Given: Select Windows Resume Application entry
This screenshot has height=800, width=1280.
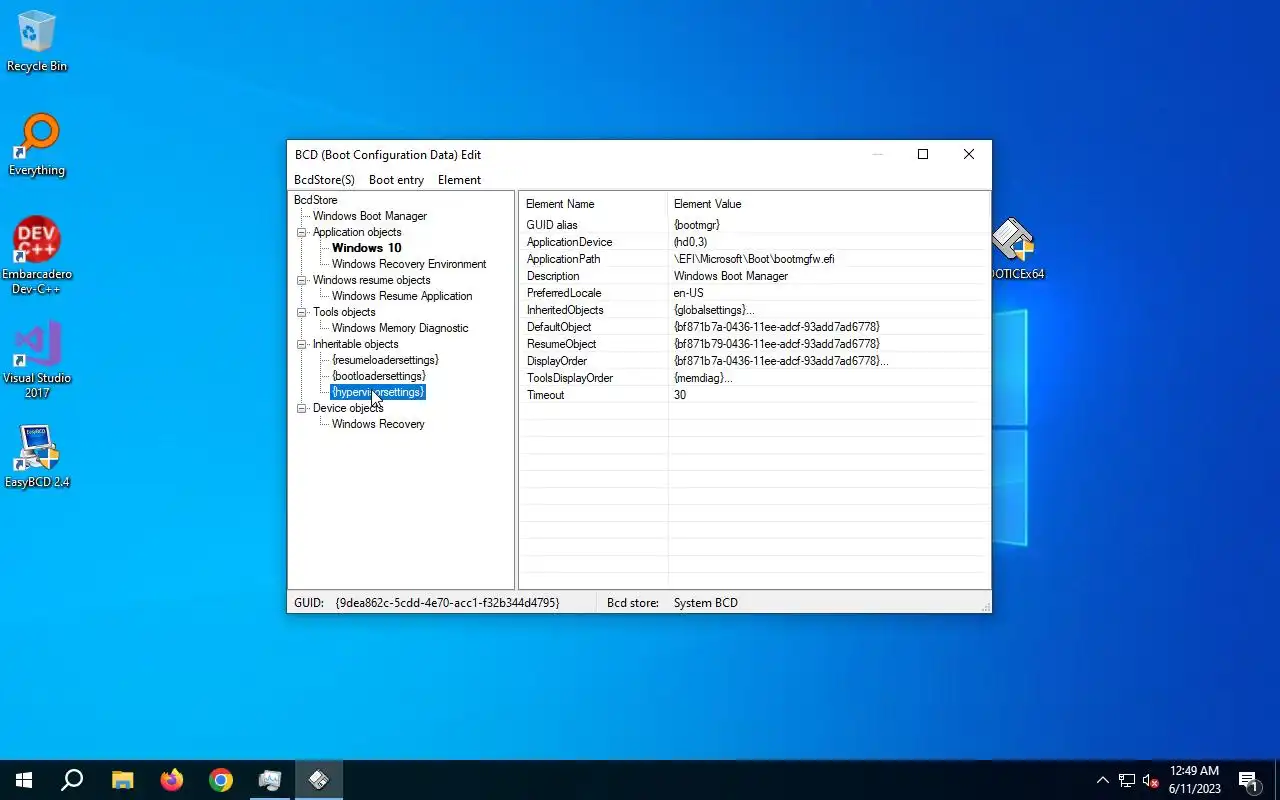Looking at the screenshot, I should tap(402, 296).
